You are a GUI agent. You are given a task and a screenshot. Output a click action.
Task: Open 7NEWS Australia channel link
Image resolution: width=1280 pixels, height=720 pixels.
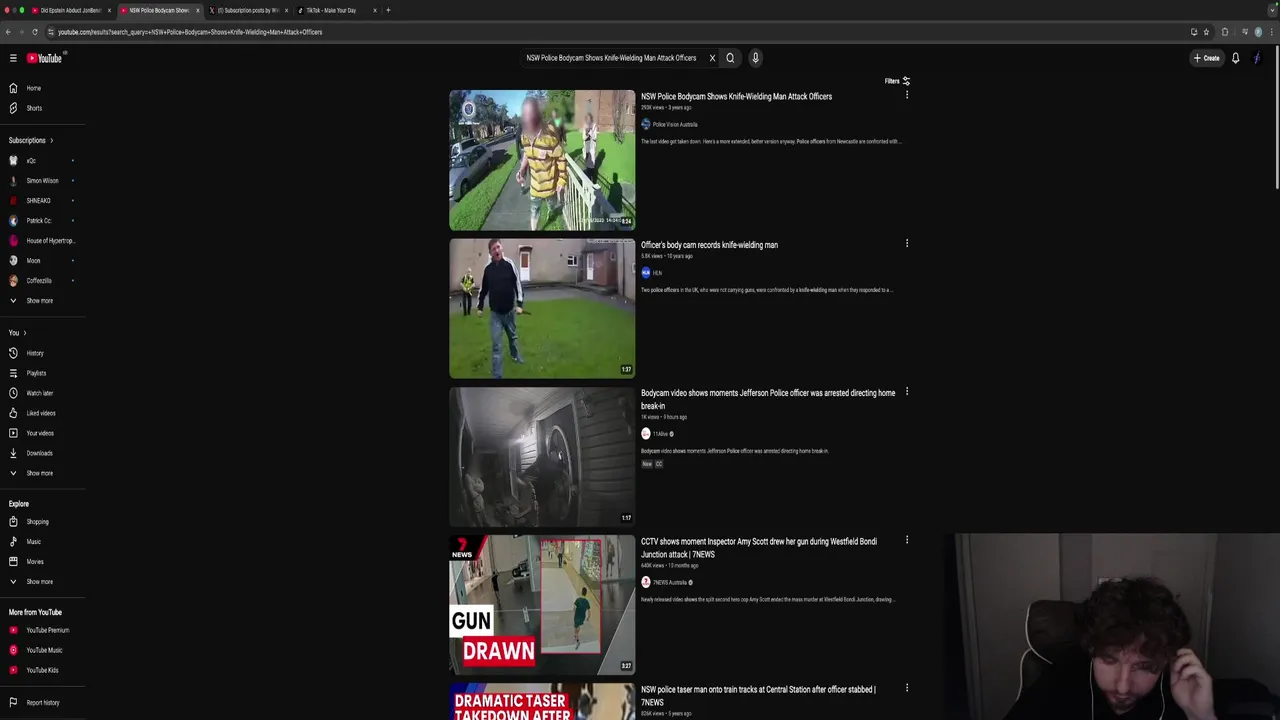(670, 582)
